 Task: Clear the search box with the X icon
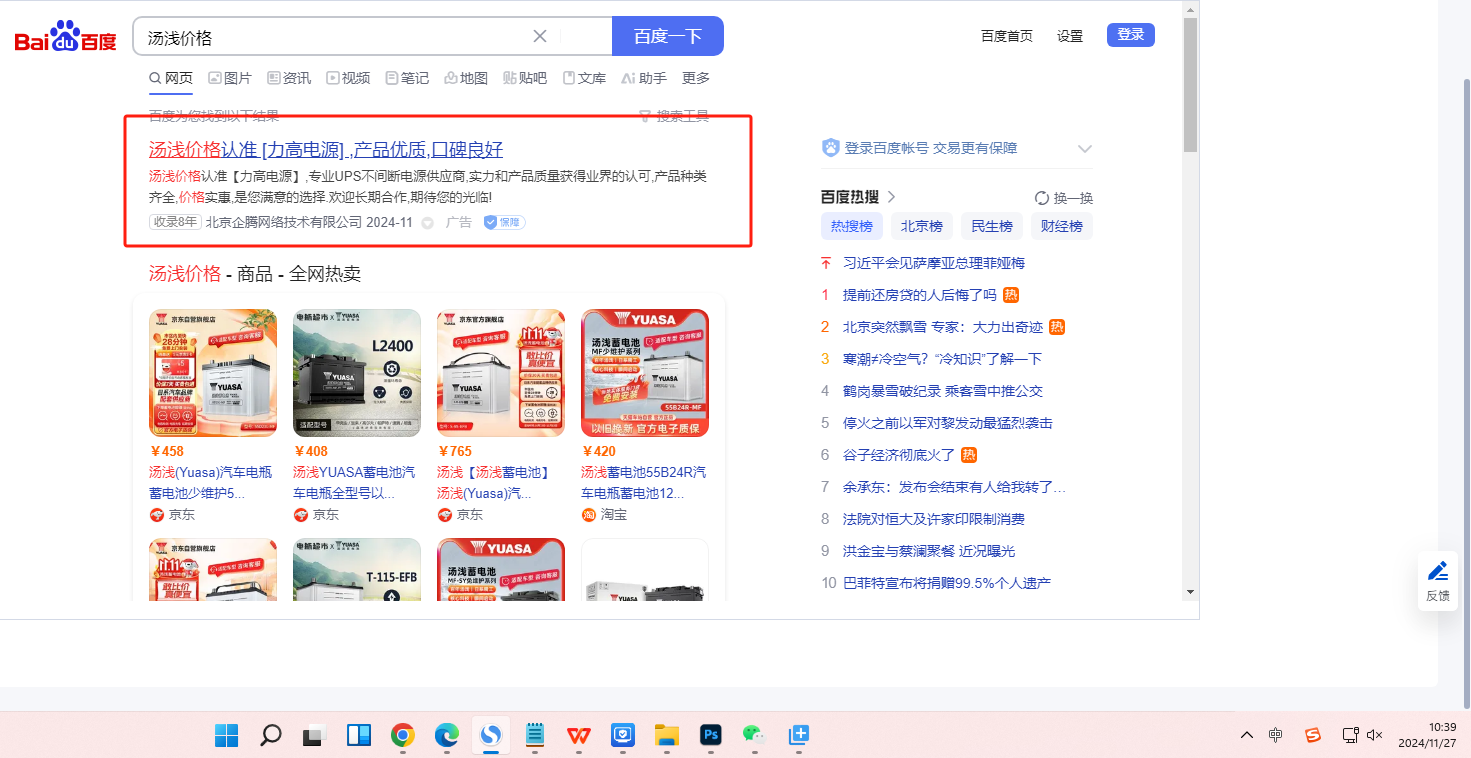pos(540,36)
